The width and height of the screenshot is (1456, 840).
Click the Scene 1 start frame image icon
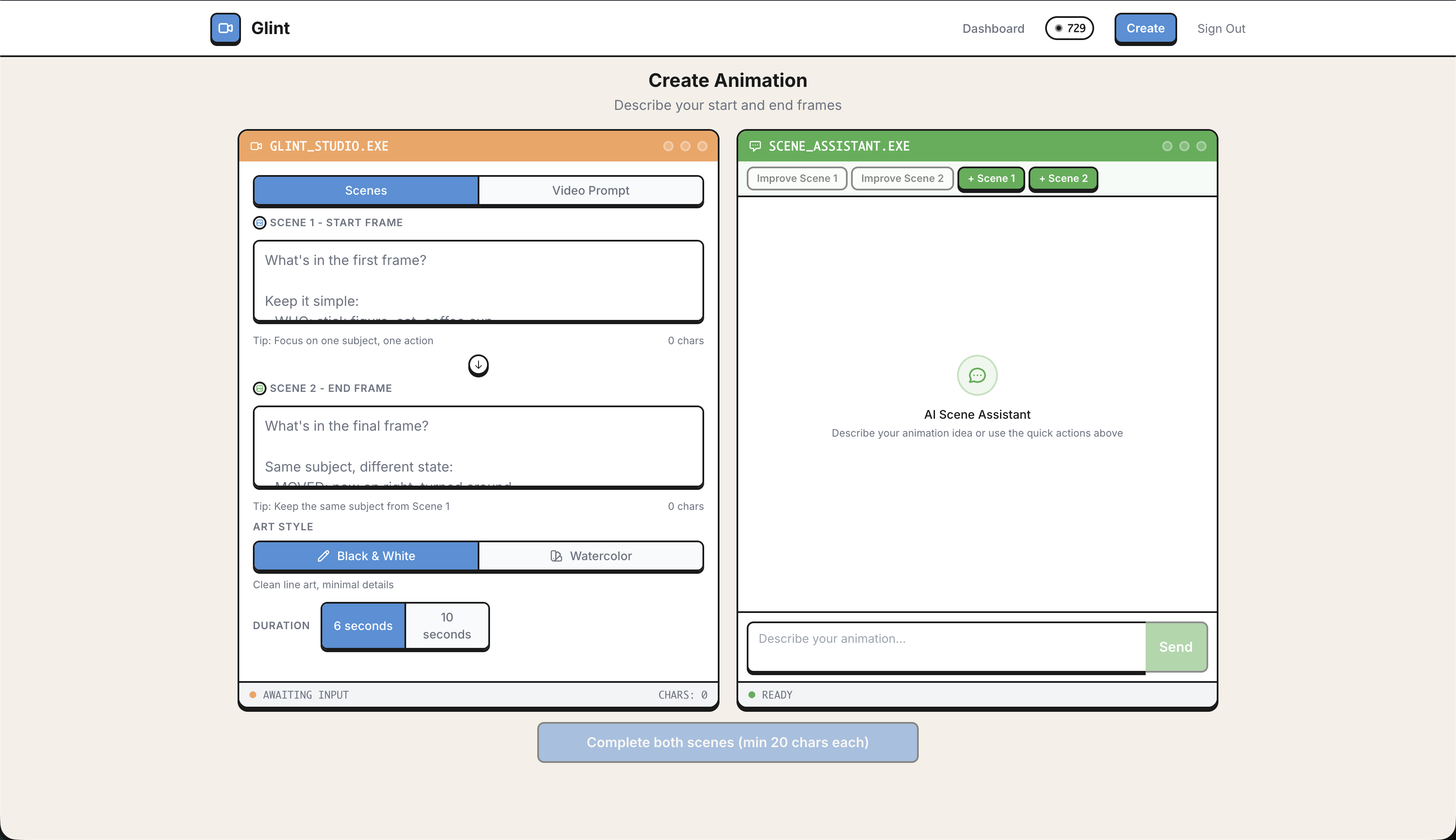(x=260, y=223)
